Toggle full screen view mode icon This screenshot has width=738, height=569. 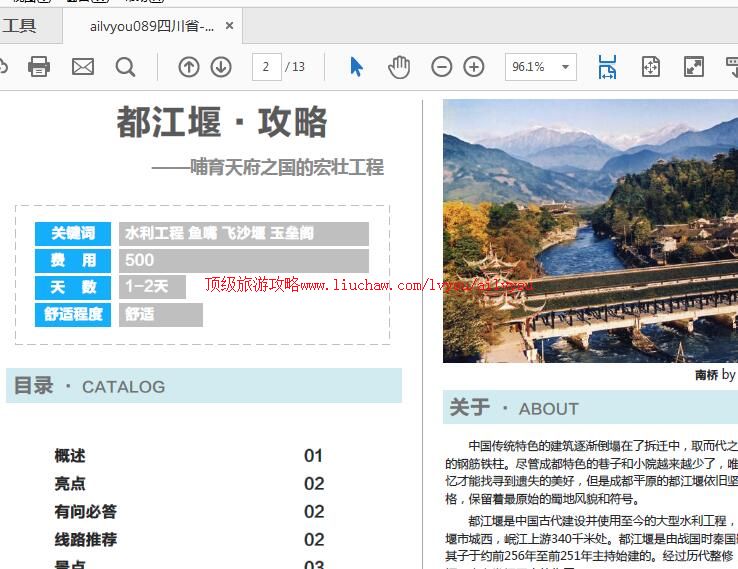click(x=693, y=67)
